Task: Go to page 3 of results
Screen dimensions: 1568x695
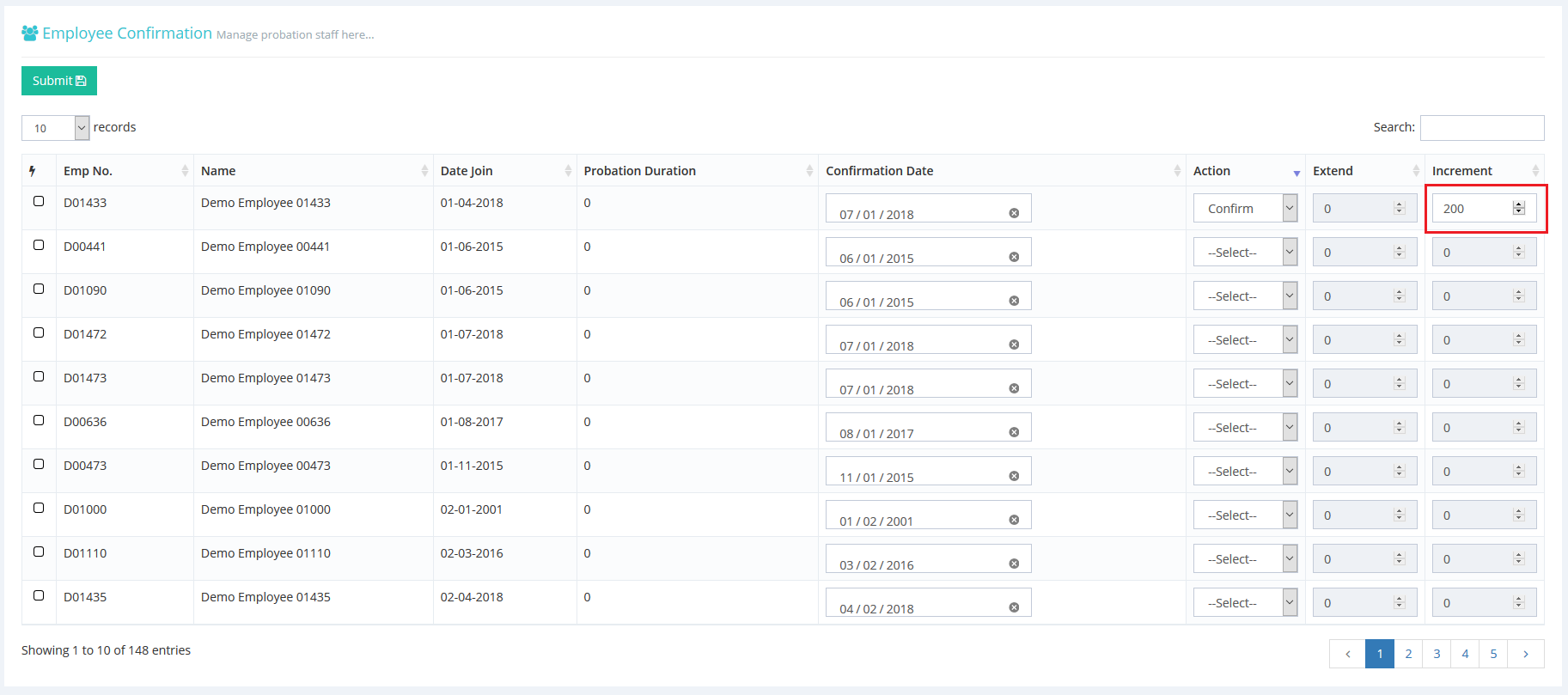Action: click(x=1437, y=654)
